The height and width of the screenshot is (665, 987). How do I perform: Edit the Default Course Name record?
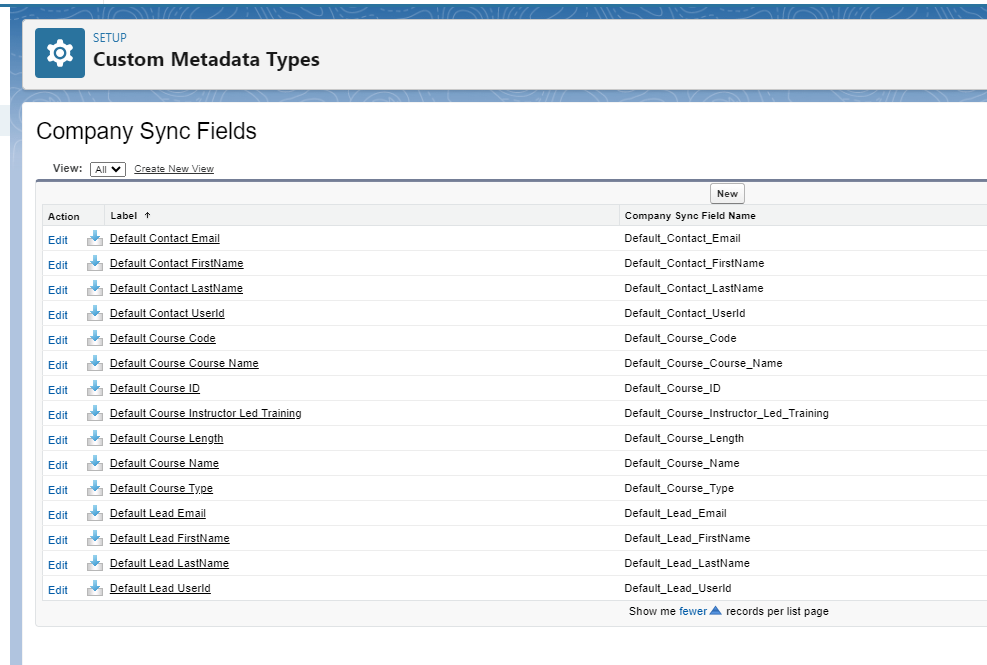click(164, 463)
